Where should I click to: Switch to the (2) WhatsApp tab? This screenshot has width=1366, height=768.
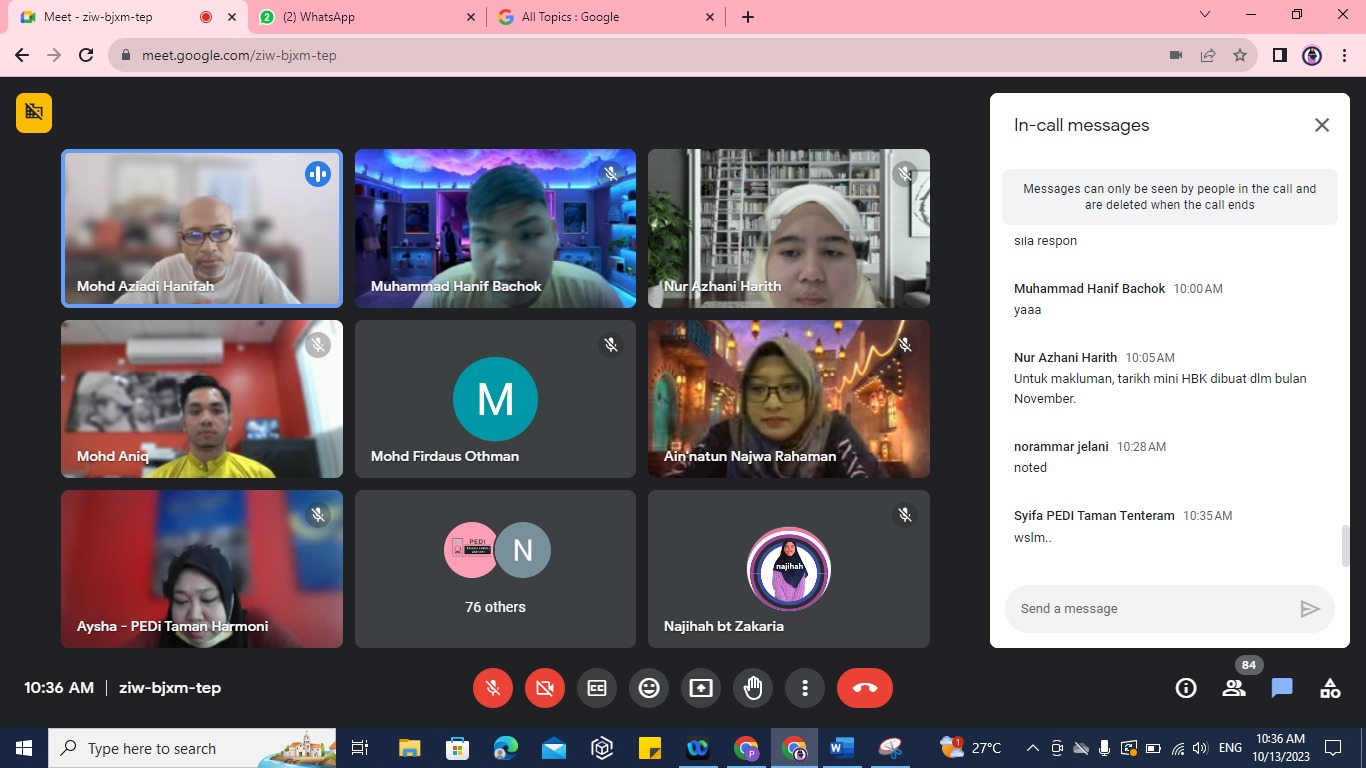[x=368, y=17]
